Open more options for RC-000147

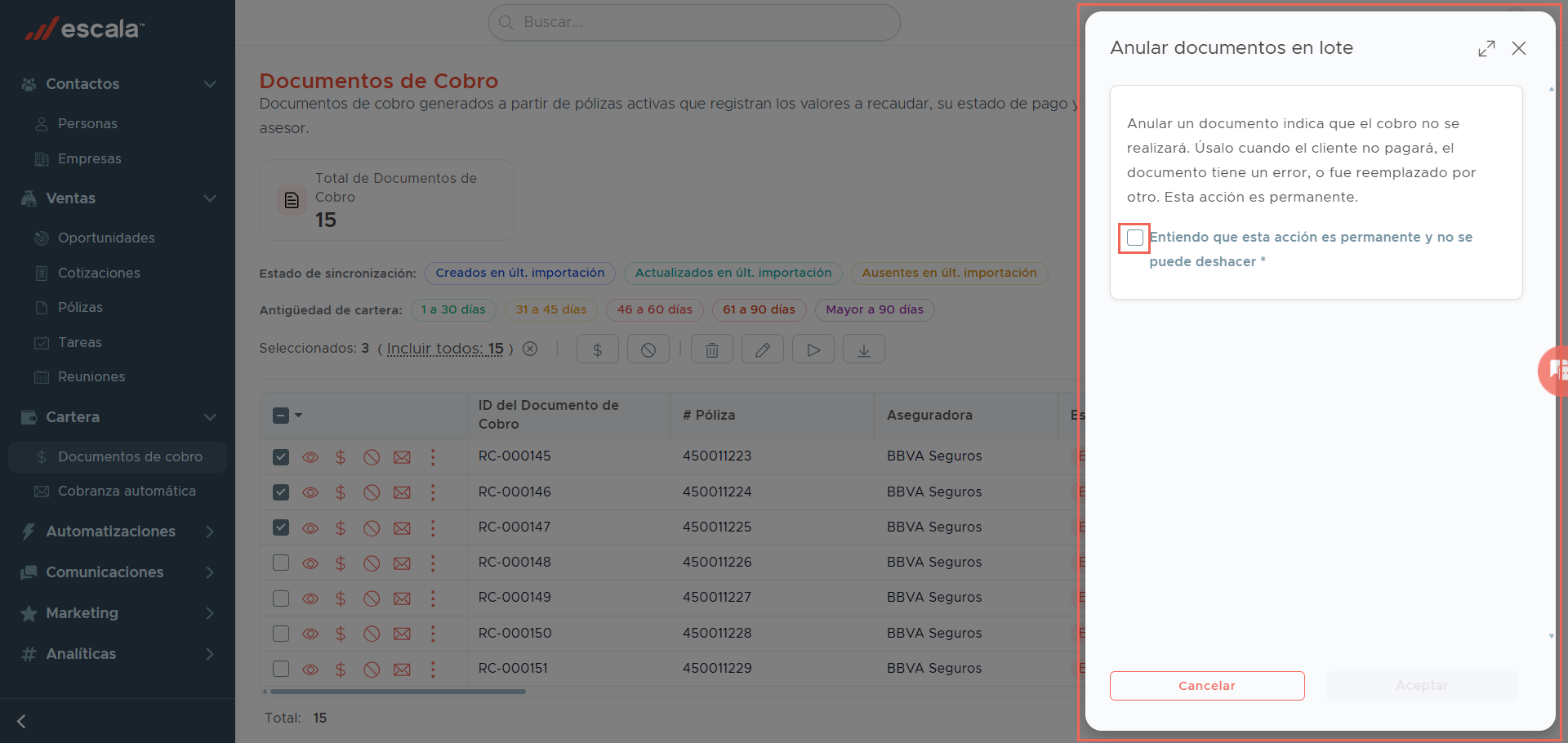coord(433,528)
